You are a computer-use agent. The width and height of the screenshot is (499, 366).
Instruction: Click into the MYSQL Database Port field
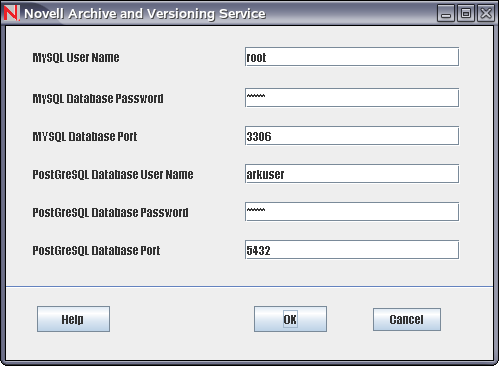tap(352, 136)
